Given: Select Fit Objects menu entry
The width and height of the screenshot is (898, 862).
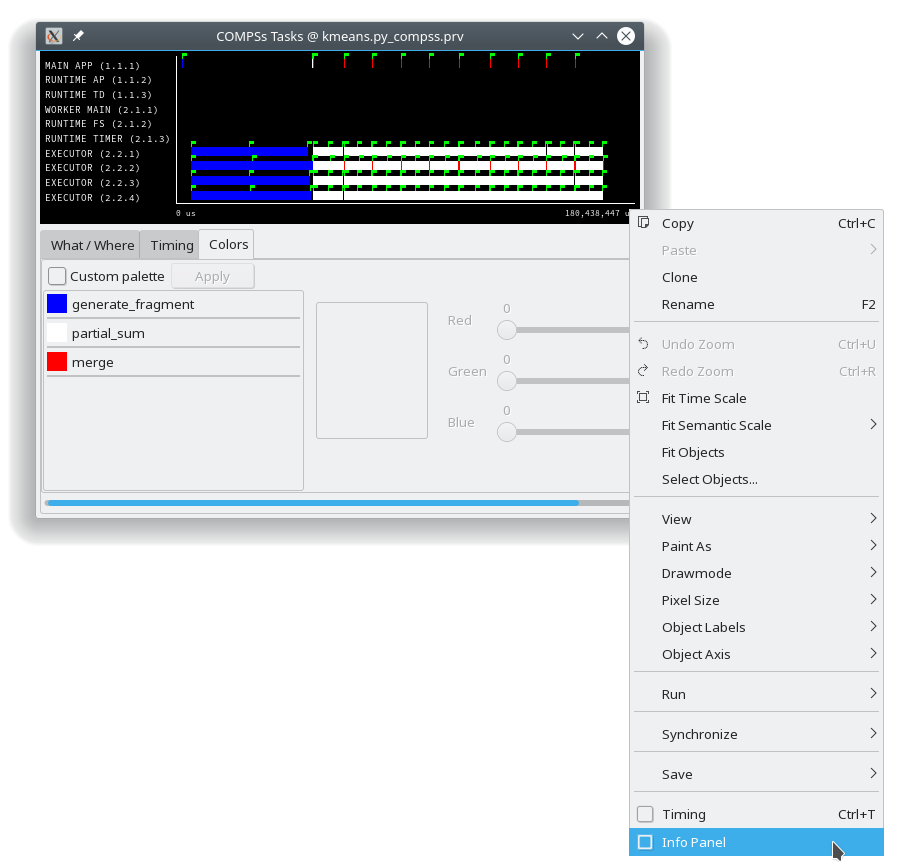Looking at the screenshot, I should pyautogui.click(x=757, y=452).
